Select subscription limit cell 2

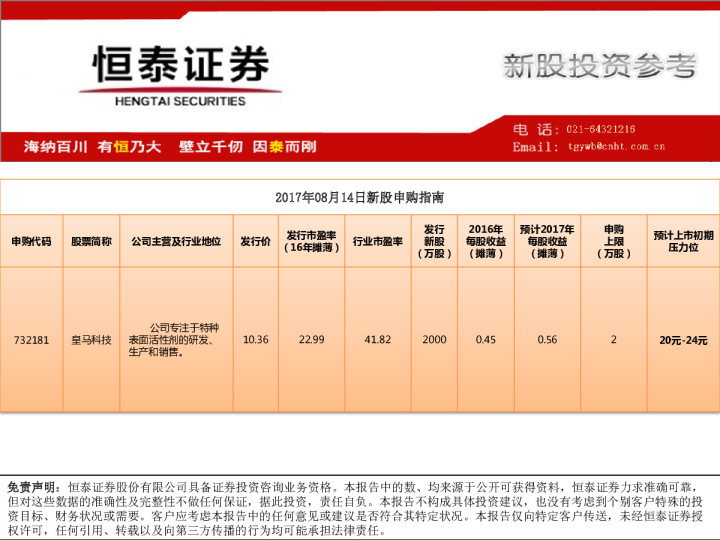[x=614, y=340]
